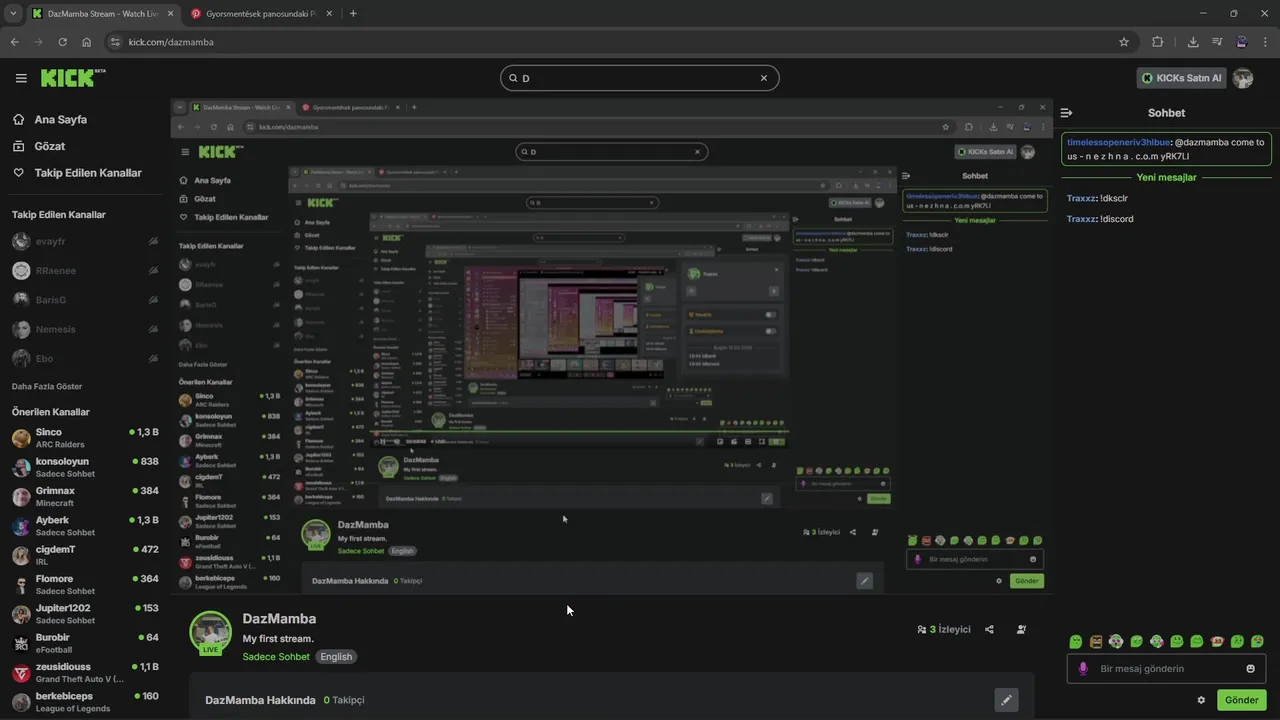Screen dimensions: 1280x720
Task: Open recommended channel Ayberk
Action: coord(85,526)
